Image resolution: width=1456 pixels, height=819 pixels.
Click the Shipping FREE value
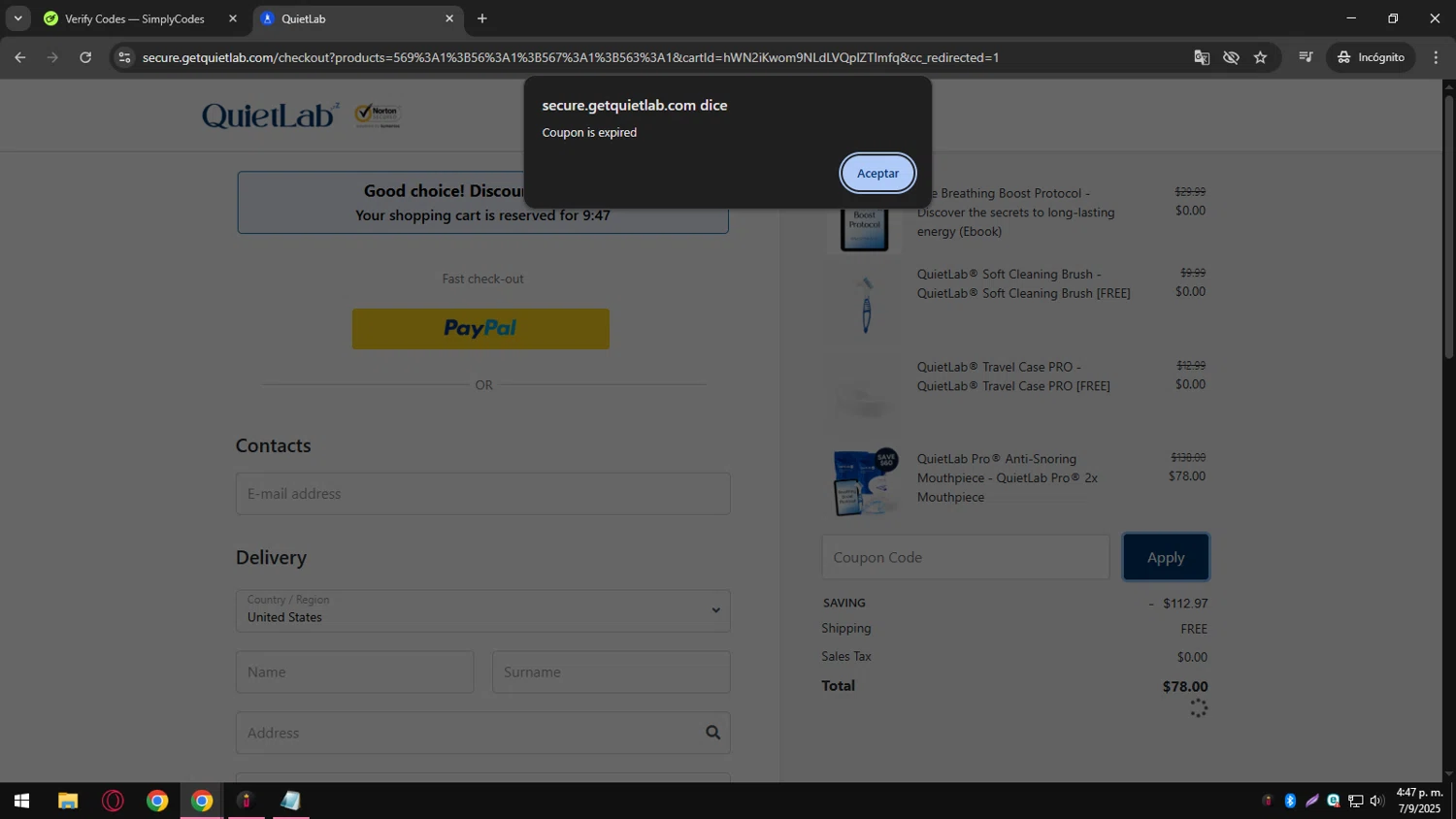point(1194,629)
